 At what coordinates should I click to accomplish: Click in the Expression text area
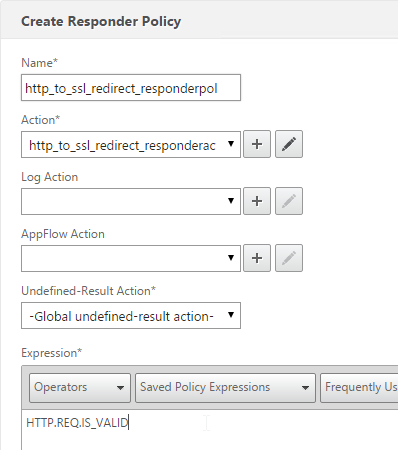(210, 430)
